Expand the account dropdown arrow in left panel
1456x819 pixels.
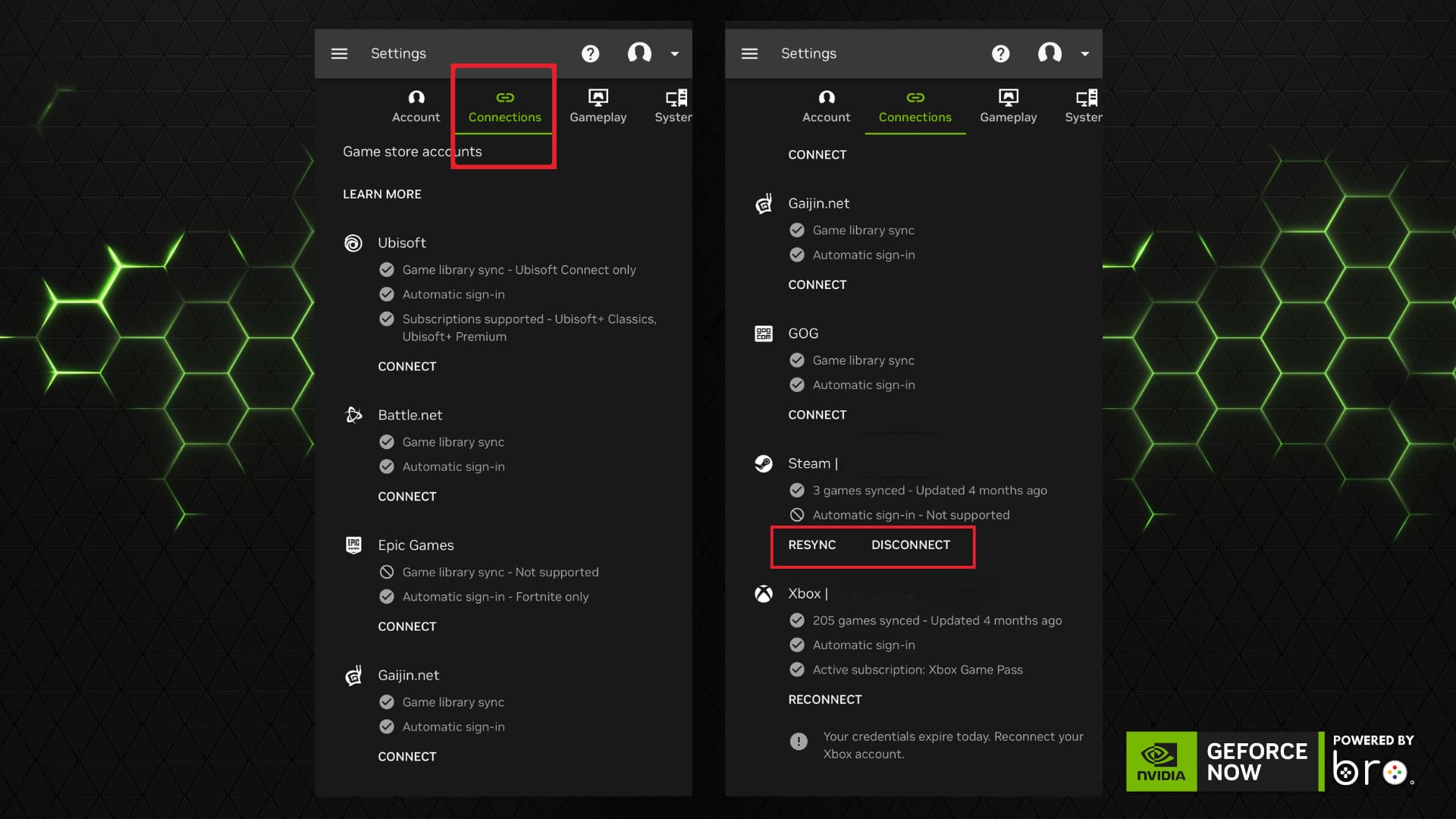point(674,54)
